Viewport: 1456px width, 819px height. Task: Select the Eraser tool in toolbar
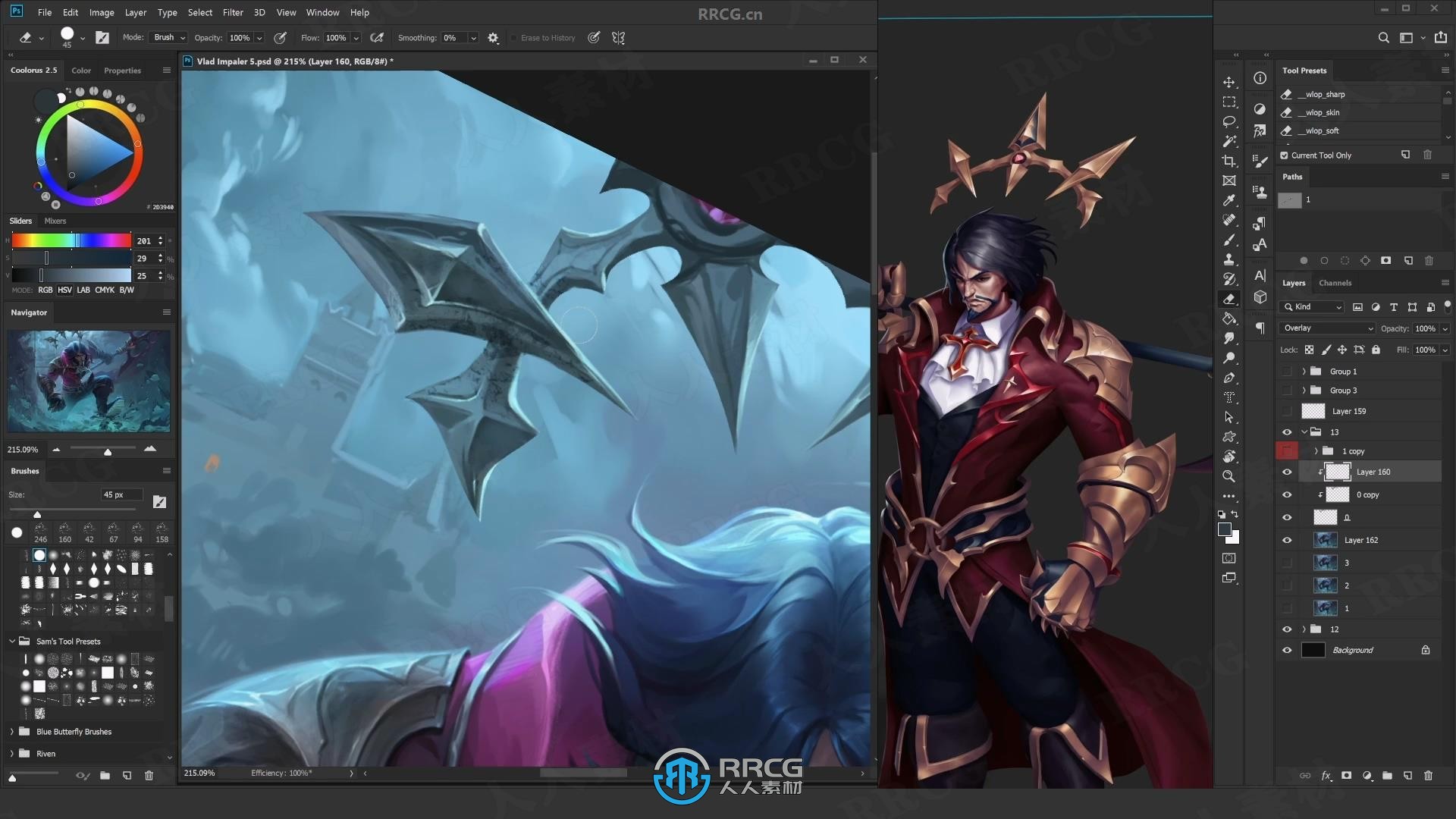[x=1229, y=299]
